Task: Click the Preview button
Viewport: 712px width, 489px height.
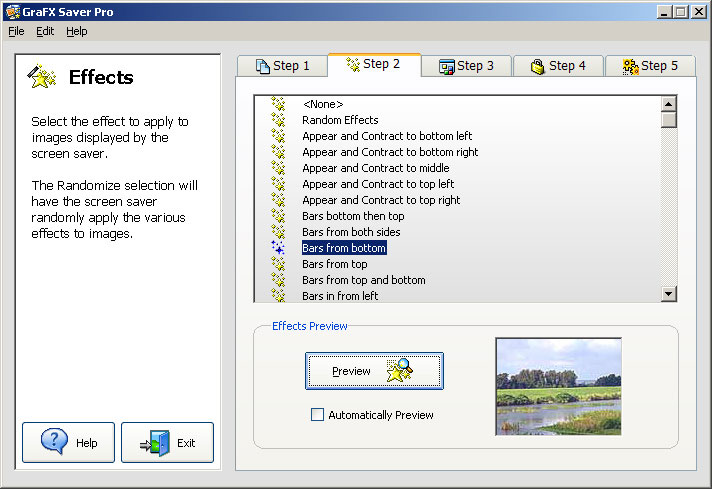Action: point(374,371)
